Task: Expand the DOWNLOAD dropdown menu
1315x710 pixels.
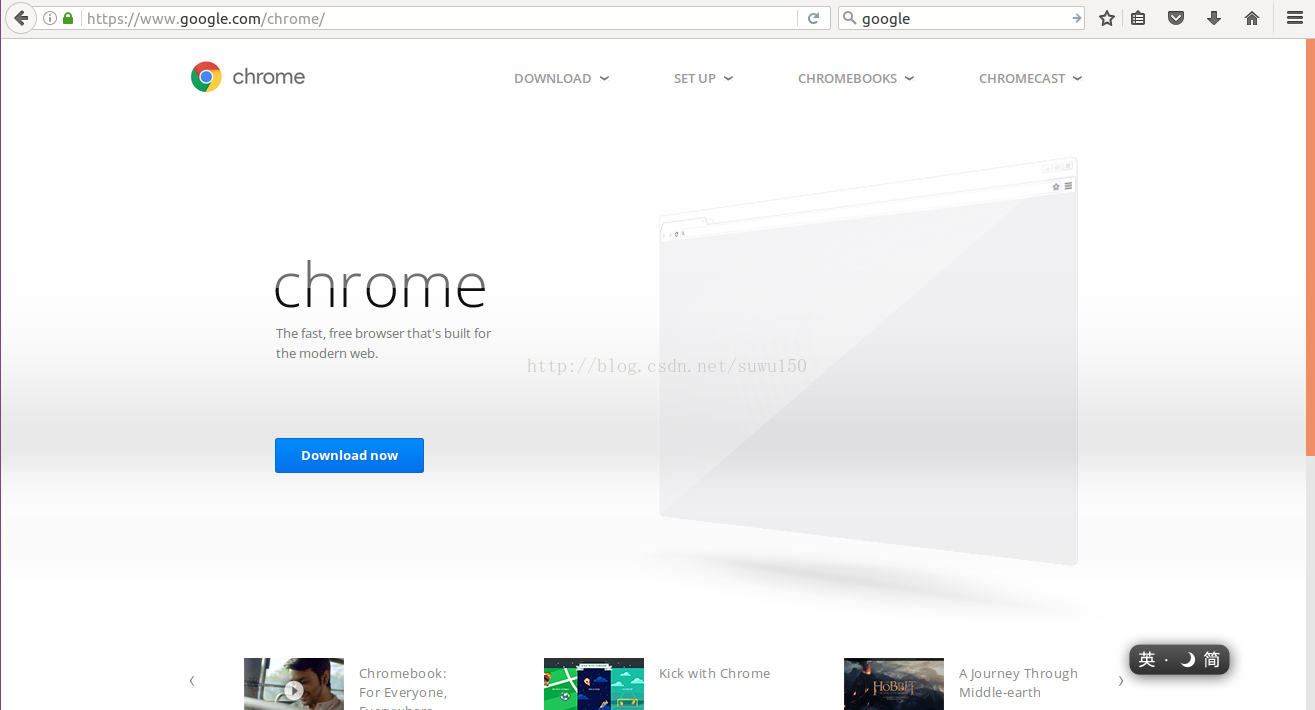Action: point(561,78)
